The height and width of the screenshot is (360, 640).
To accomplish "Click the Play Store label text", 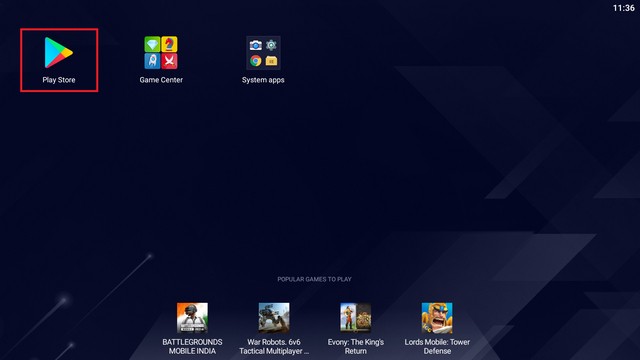I will tap(59, 80).
